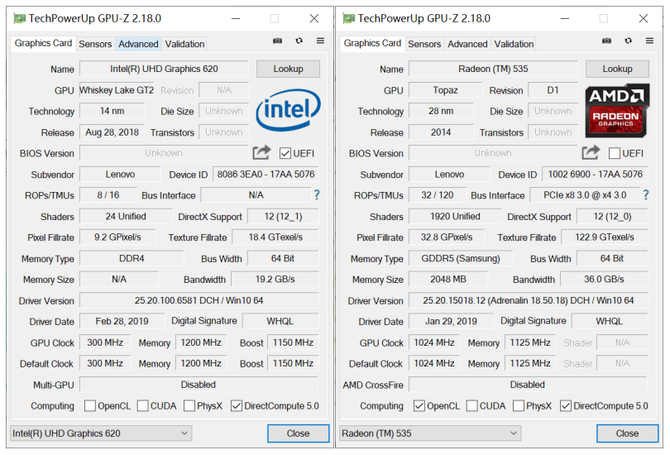Click the refresh icon in Intel GPU-Z window
670x455 pixels.
click(299, 42)
